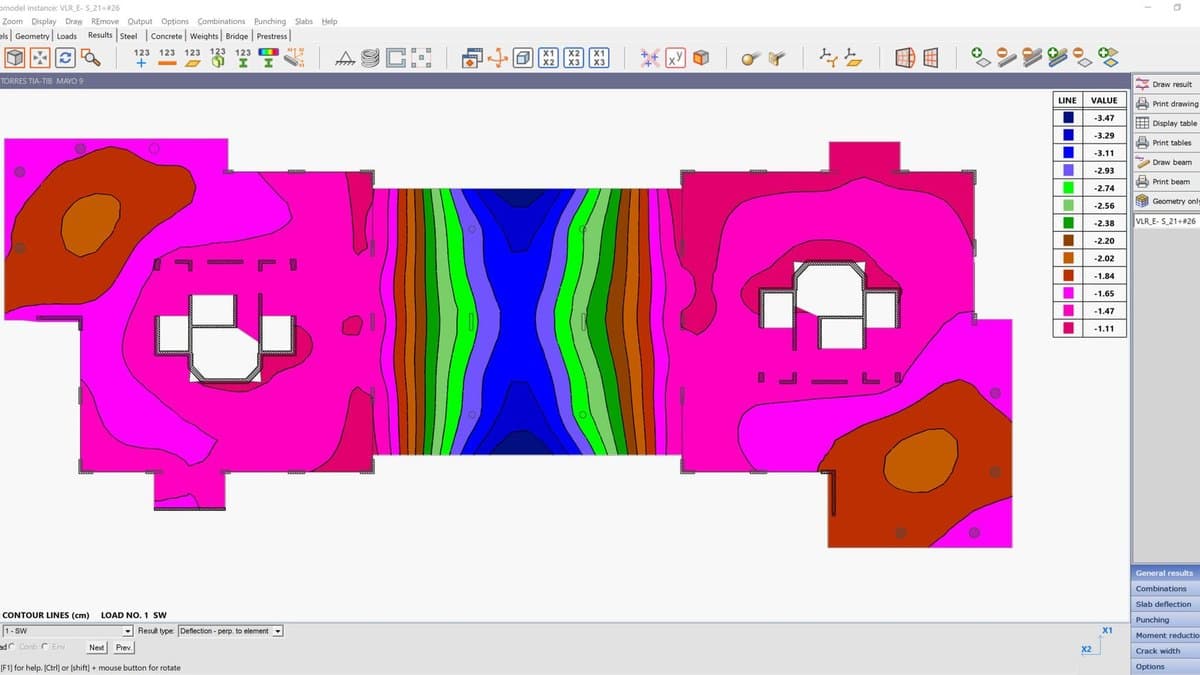Viewport: 1200px width, 675px height.
Task: Switch to the Loads tab
Action: [67, 36]
